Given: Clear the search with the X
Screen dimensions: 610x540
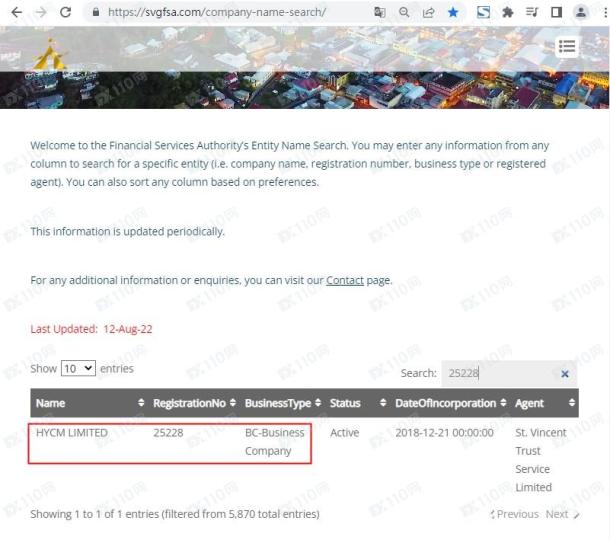Looking at the screenshot, I should [565, 374].
